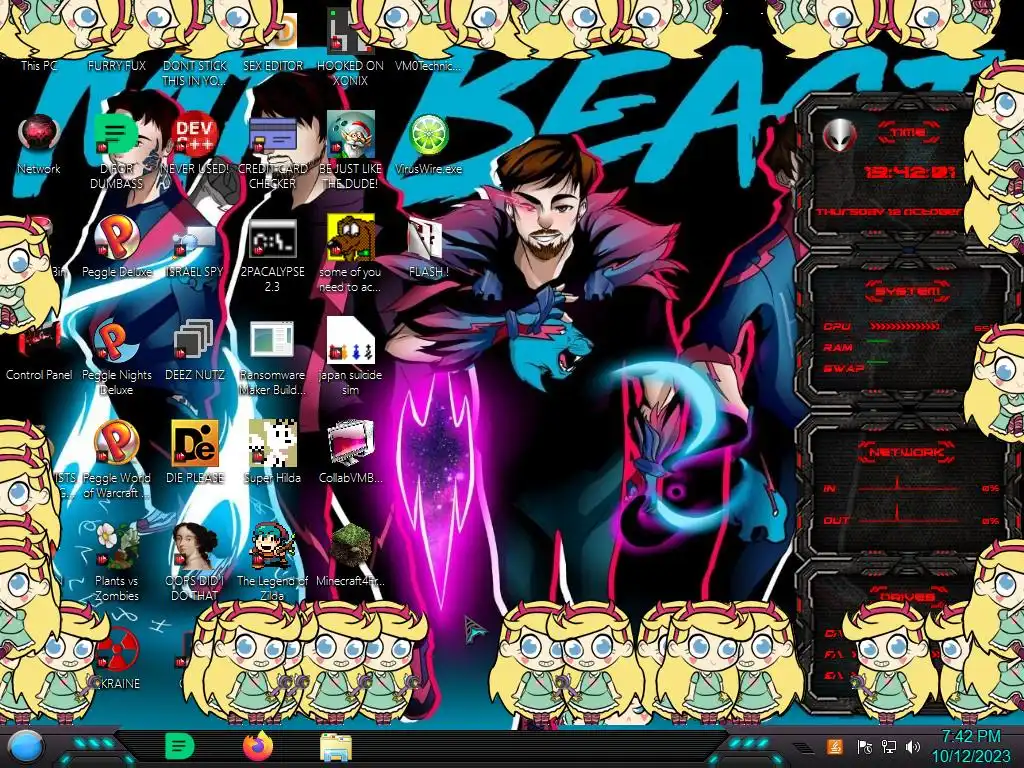Click the SYSTEM gadget header
This screenshot has width=1024, height=768.
(x=908, y=291)
